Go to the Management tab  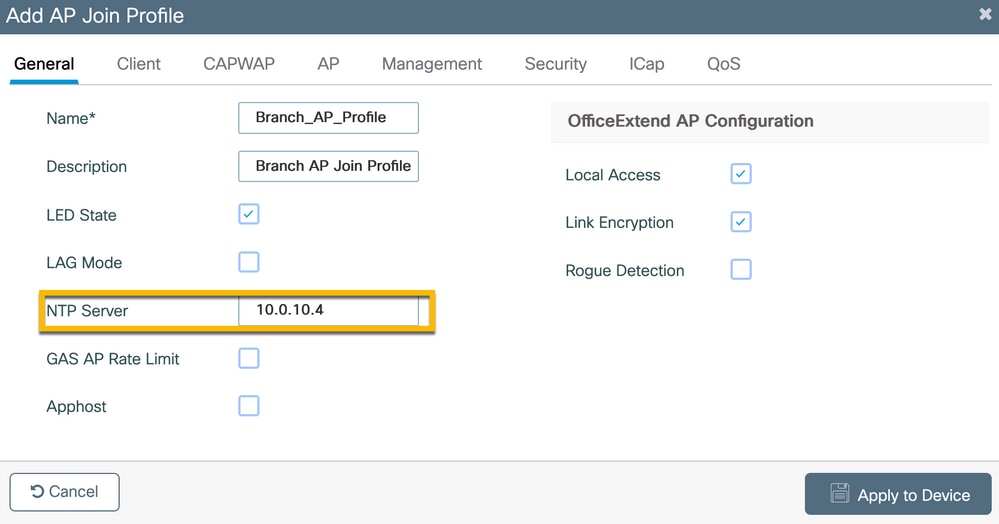[432, 64]
